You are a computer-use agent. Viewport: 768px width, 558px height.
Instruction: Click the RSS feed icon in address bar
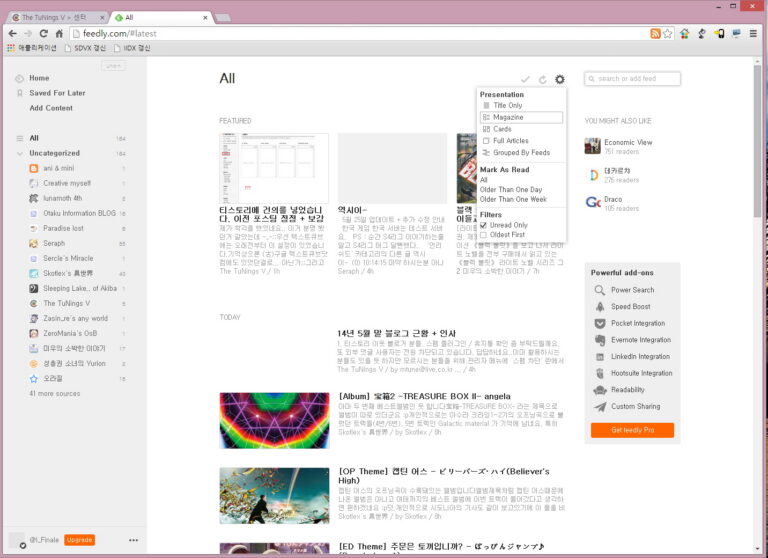point(655,33)
